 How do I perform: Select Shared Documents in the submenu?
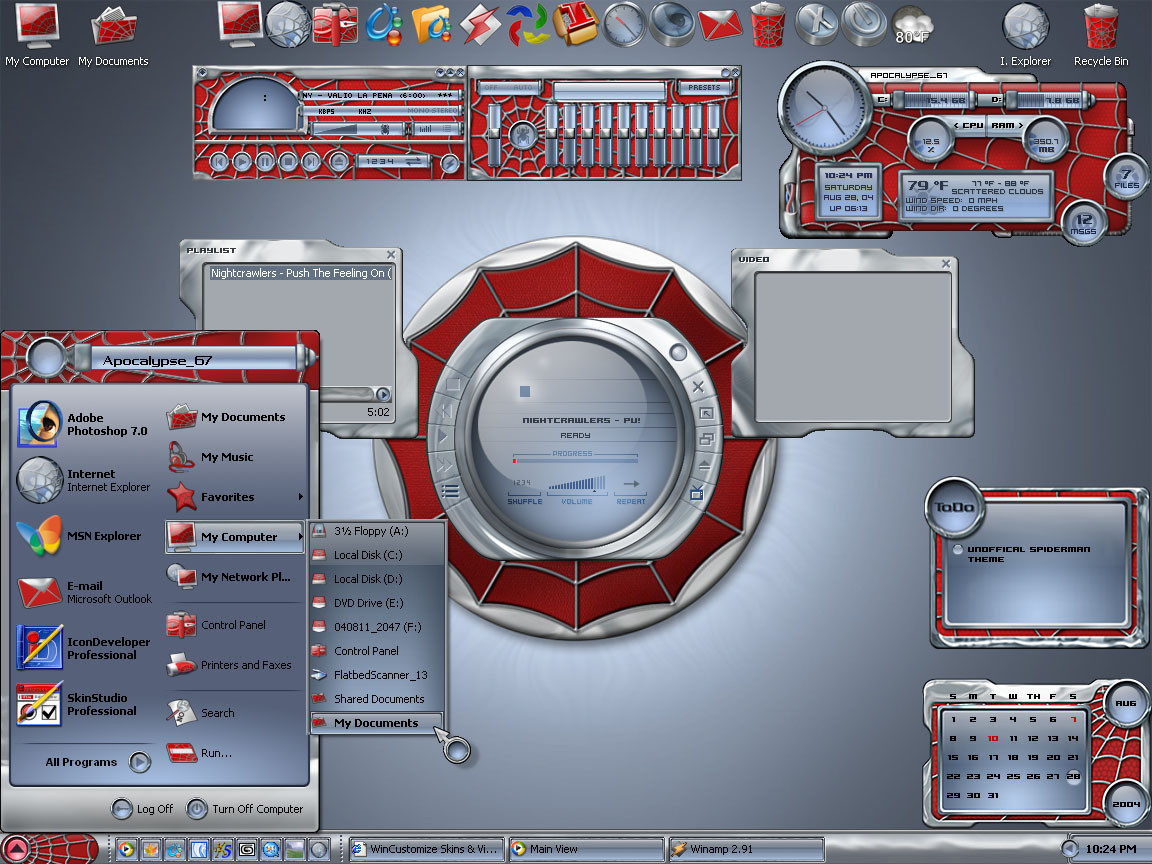coord(378,699)
